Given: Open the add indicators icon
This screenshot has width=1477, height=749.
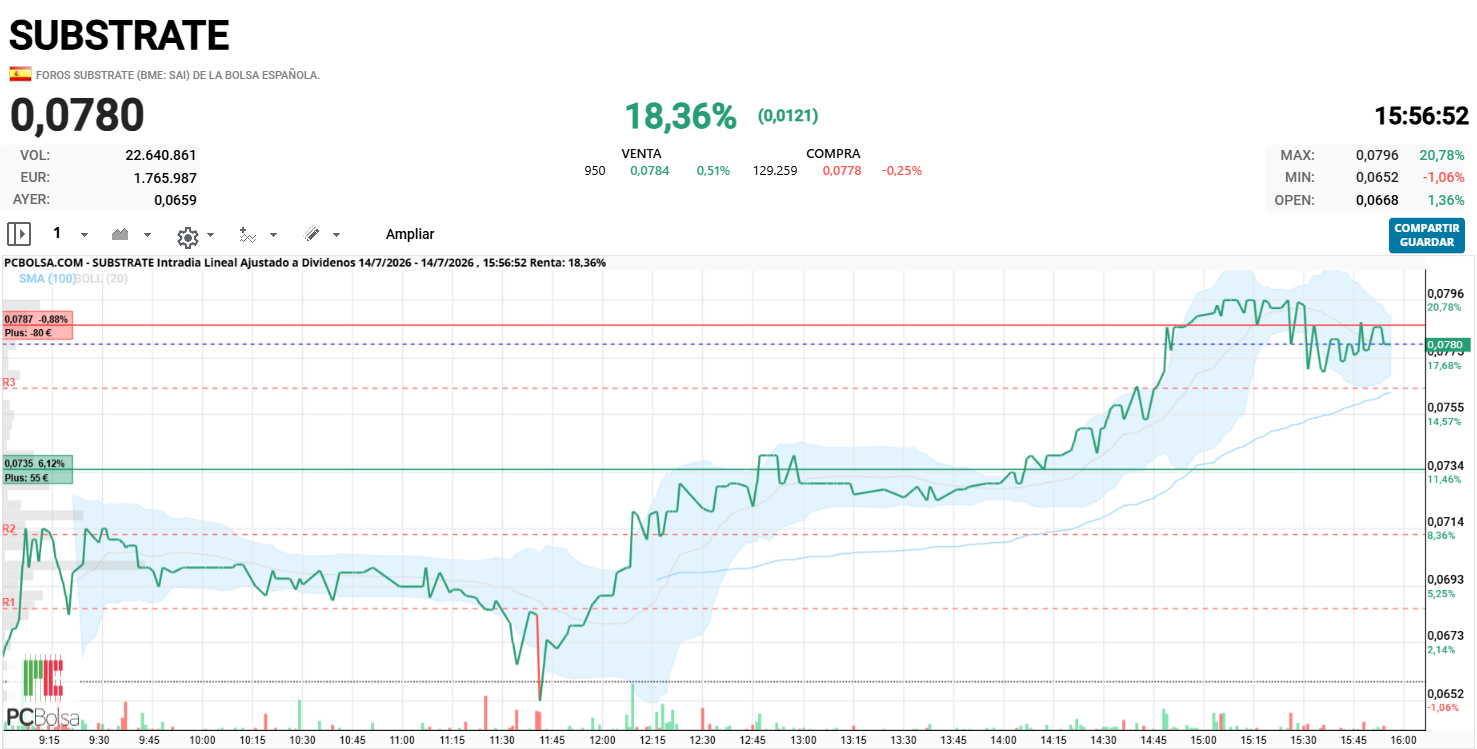Looking at the screenshot, I should tap(248, 234).
